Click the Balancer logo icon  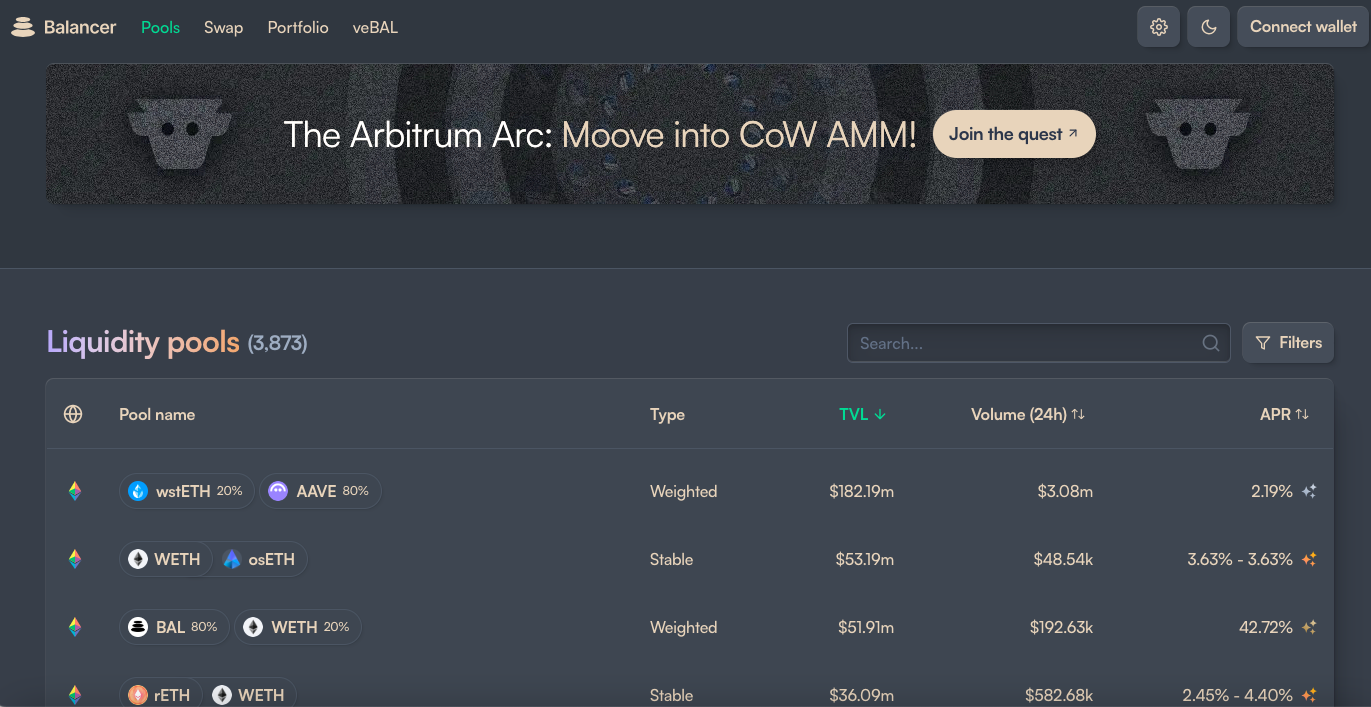click(x=23, y=28)
